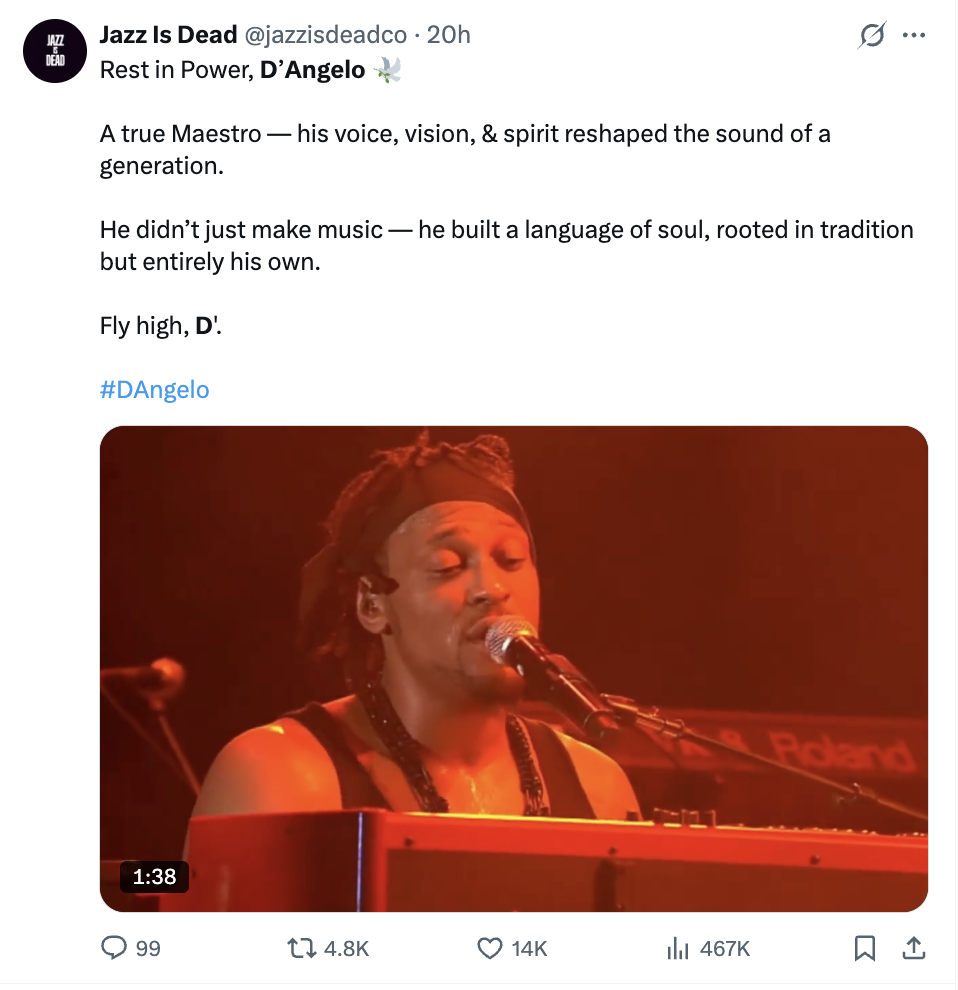Click the Jazz Is Dead display name

(x=168, y=35)
